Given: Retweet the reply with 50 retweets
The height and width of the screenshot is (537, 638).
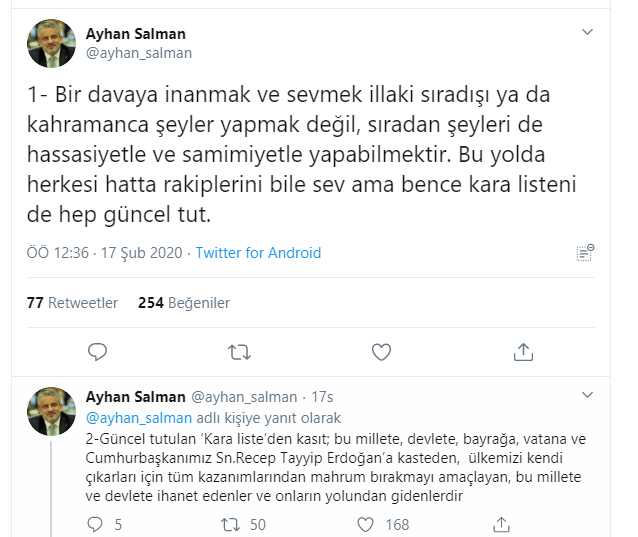Looking at the screenshot, I should (229, 524).
